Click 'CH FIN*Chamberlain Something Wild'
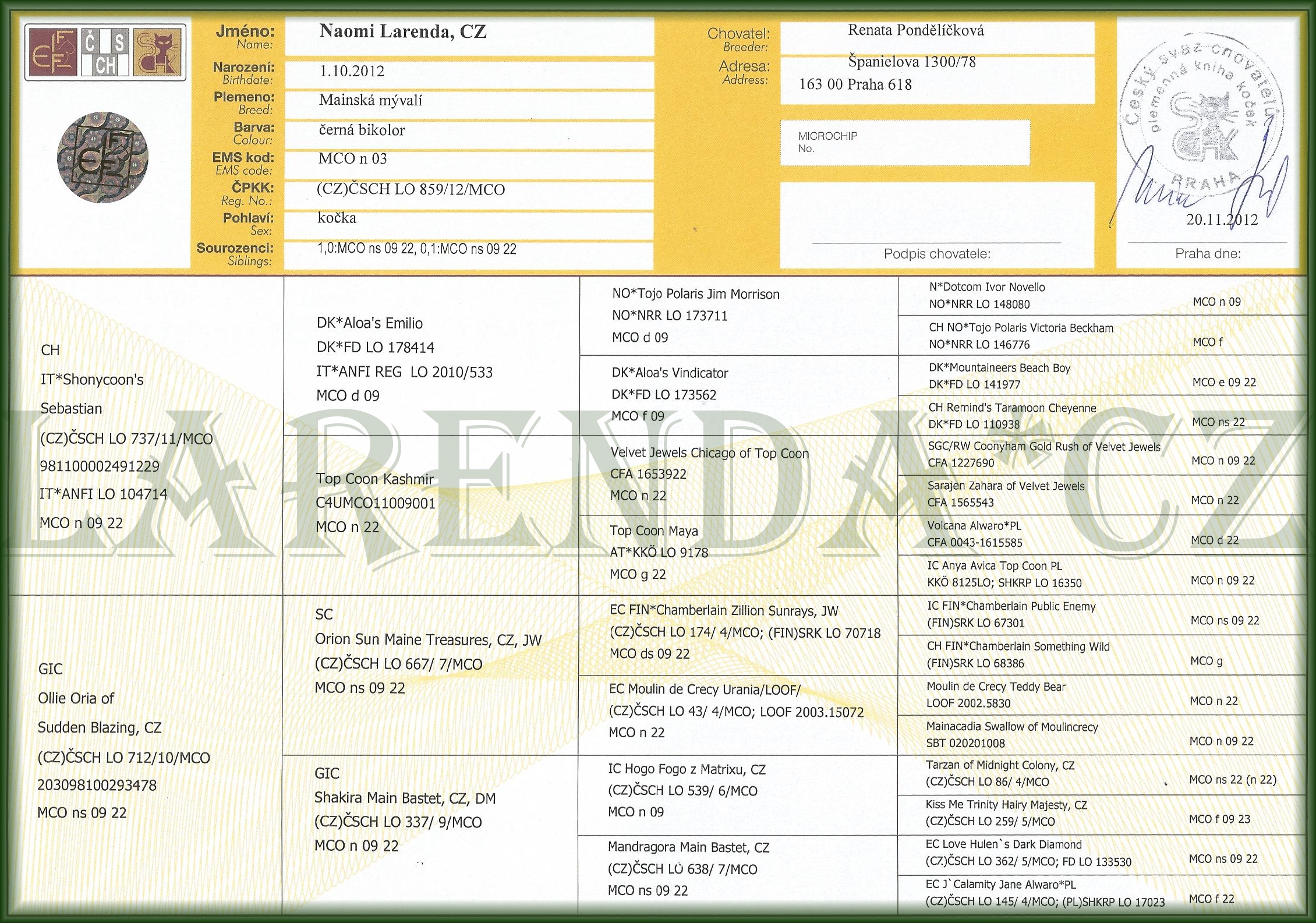 point(1018,646)
